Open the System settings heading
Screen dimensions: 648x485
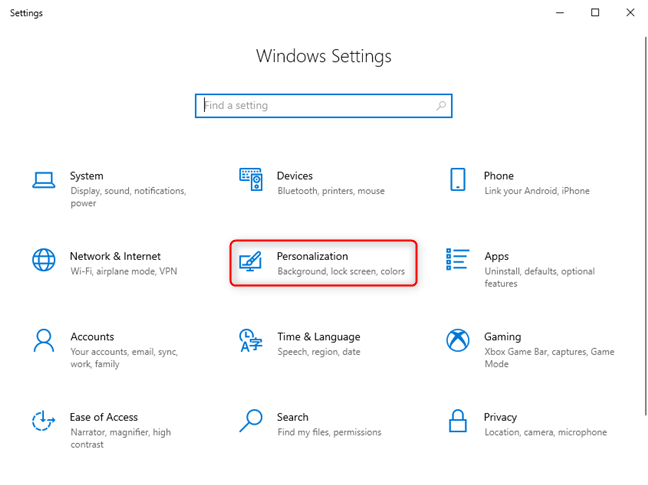point(86,176)
